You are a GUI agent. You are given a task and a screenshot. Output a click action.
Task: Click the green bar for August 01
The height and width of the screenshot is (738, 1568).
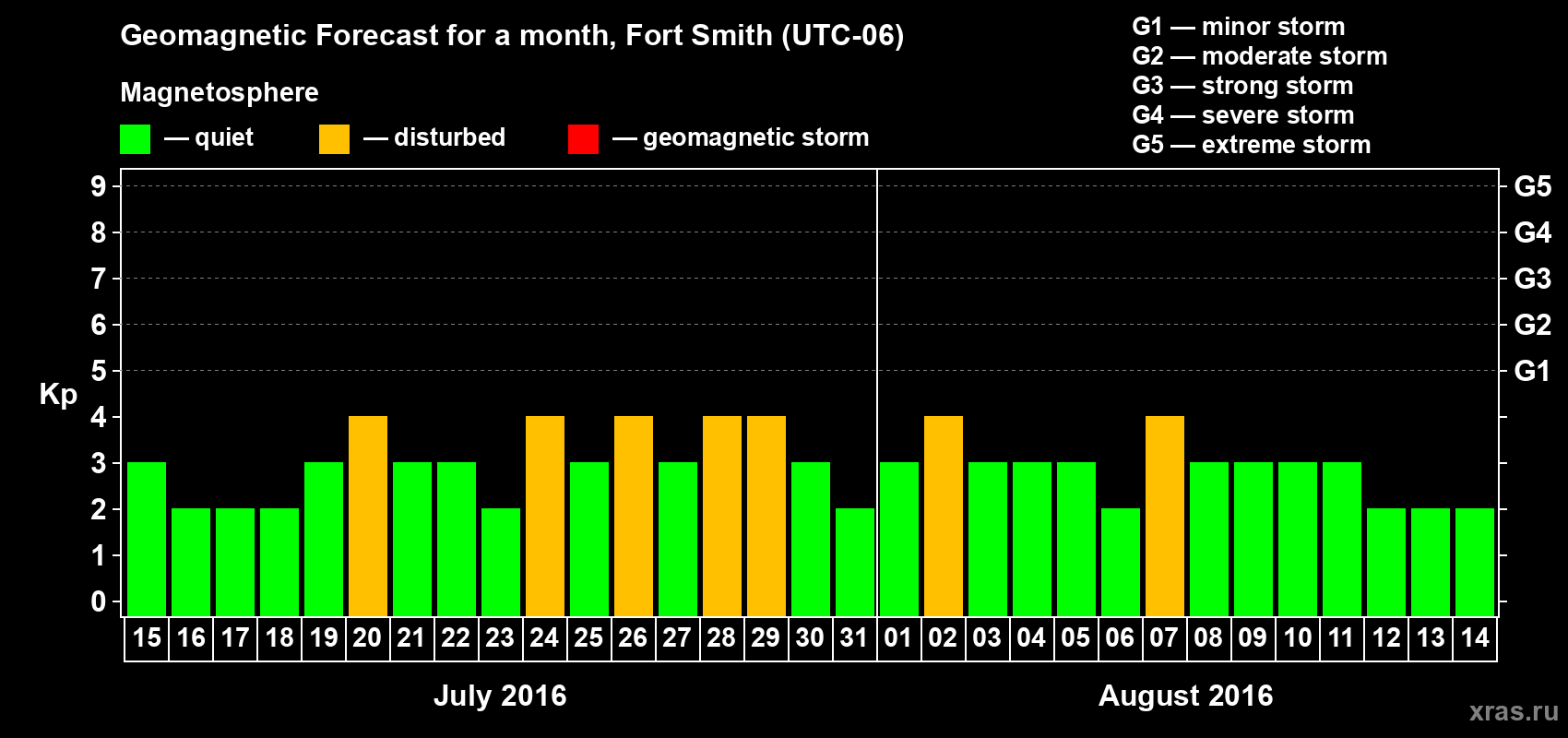899,539
